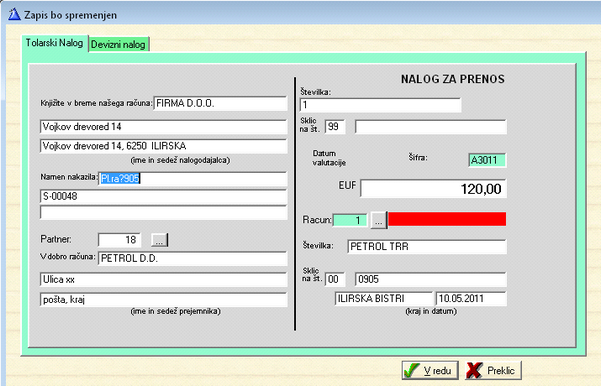Image resolution: width=601 pixels, height=386 pixels.
Task: Edit the PETROL TRR number field
Action: (x=427, y=246)
